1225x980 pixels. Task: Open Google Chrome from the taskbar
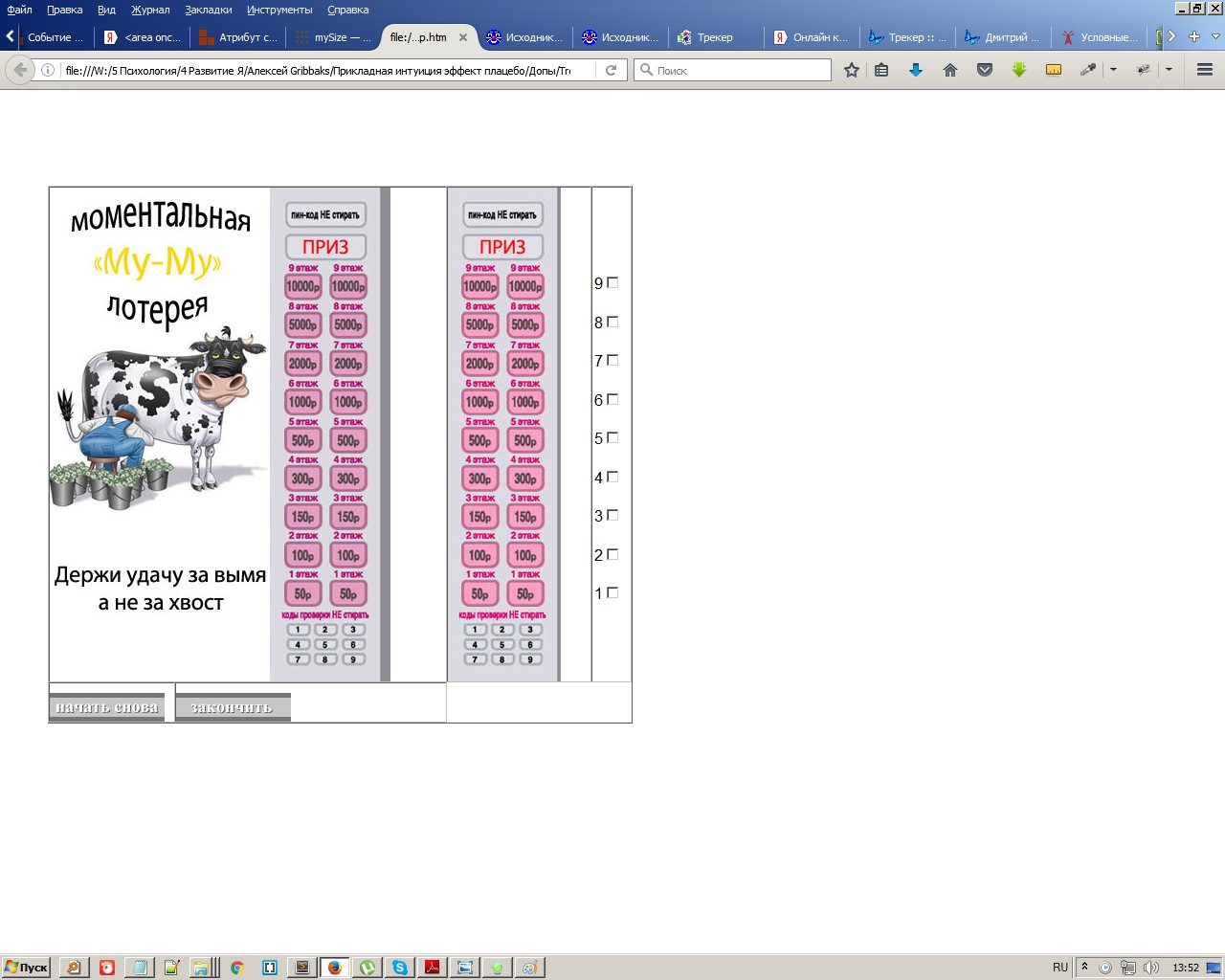(x=236, y=968)
